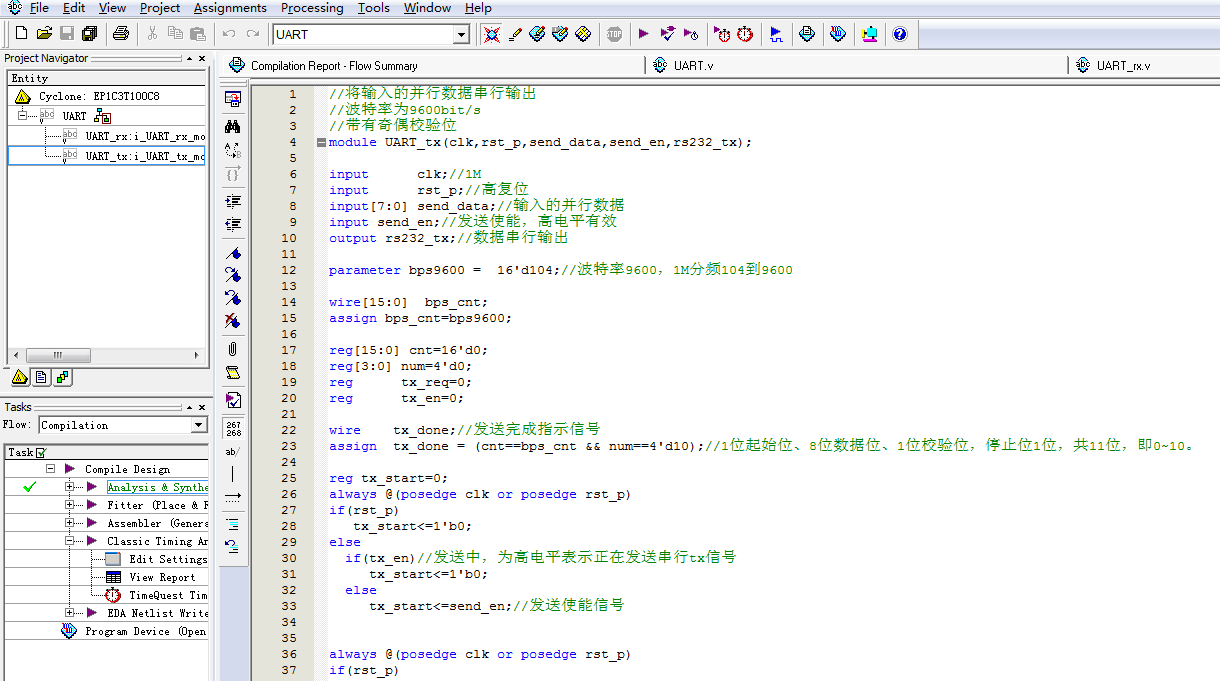Open the Programmer tool from the toolbar
Screen dimensions: 1220x681
click(x=838, y=34)
